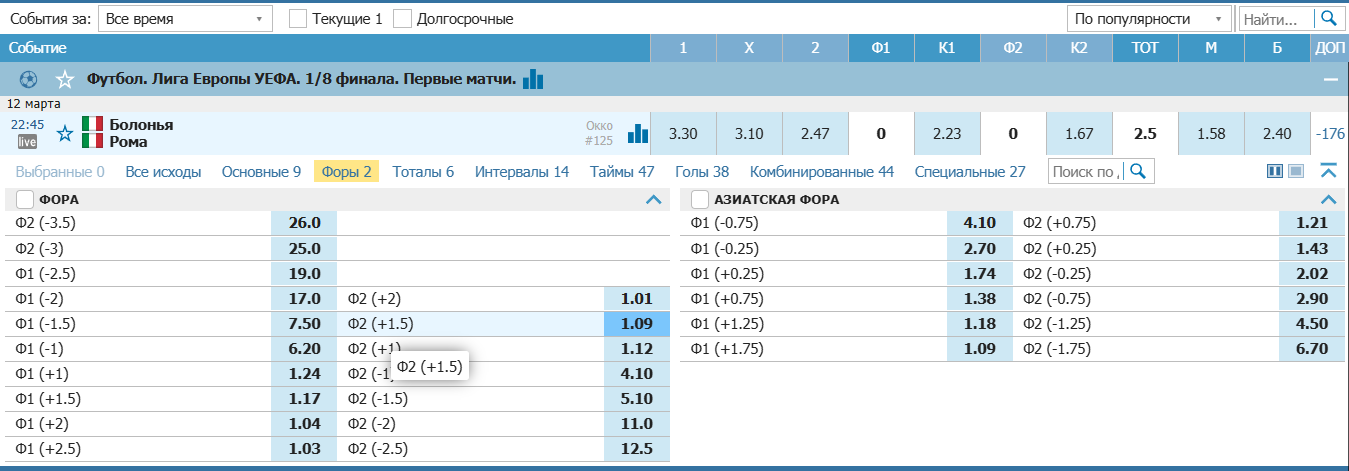
Task: Open the Комбинированные 44 tab
Action: (821, 172)
